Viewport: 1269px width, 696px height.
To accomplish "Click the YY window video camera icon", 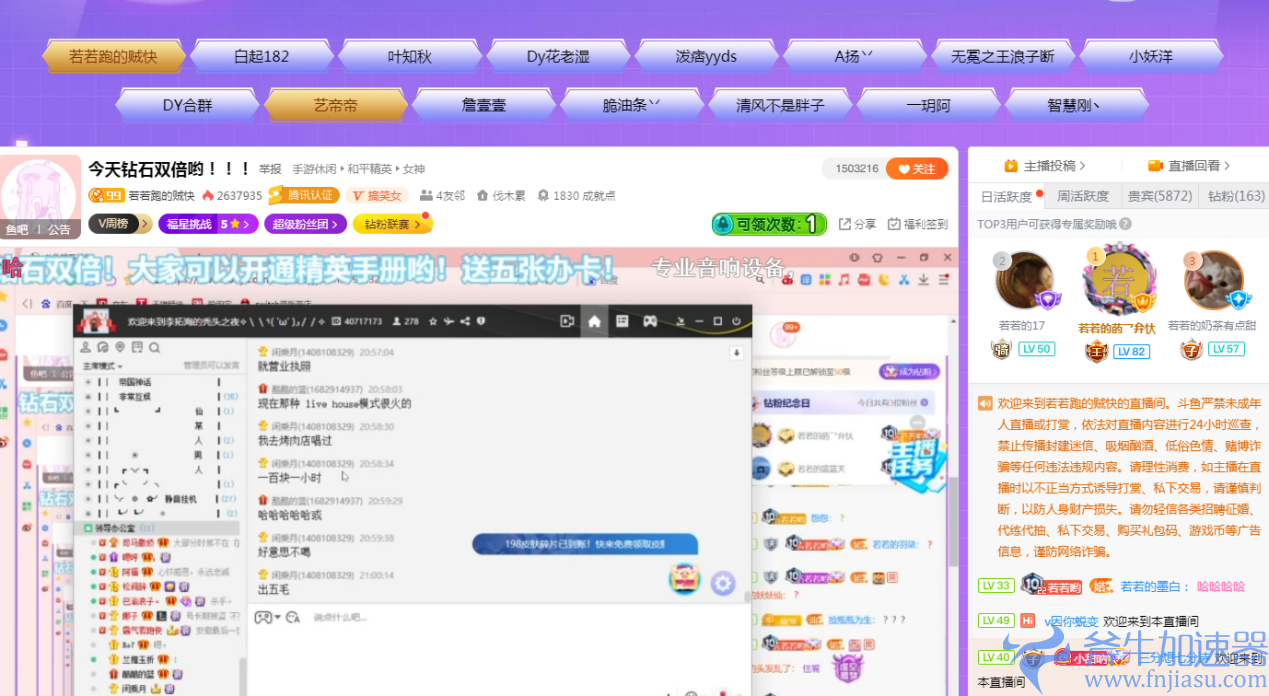I will pyautogui.click(x=567, y=321).
